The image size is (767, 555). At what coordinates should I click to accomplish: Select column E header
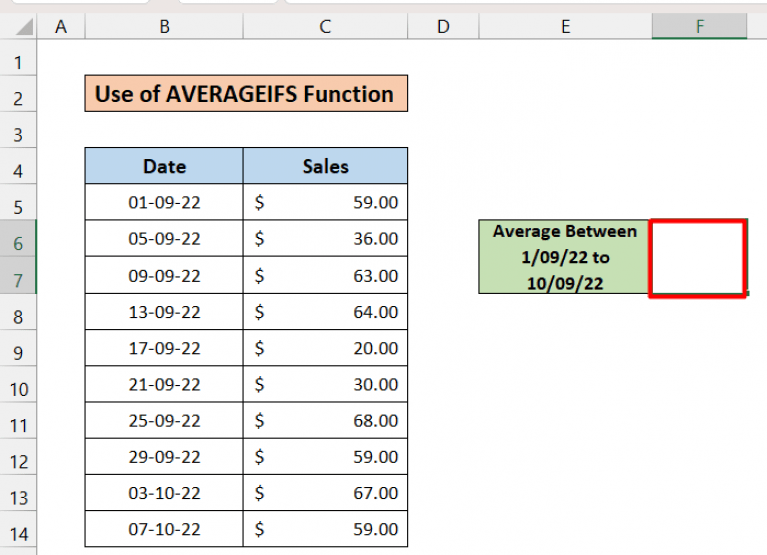(x=565, y=26)
